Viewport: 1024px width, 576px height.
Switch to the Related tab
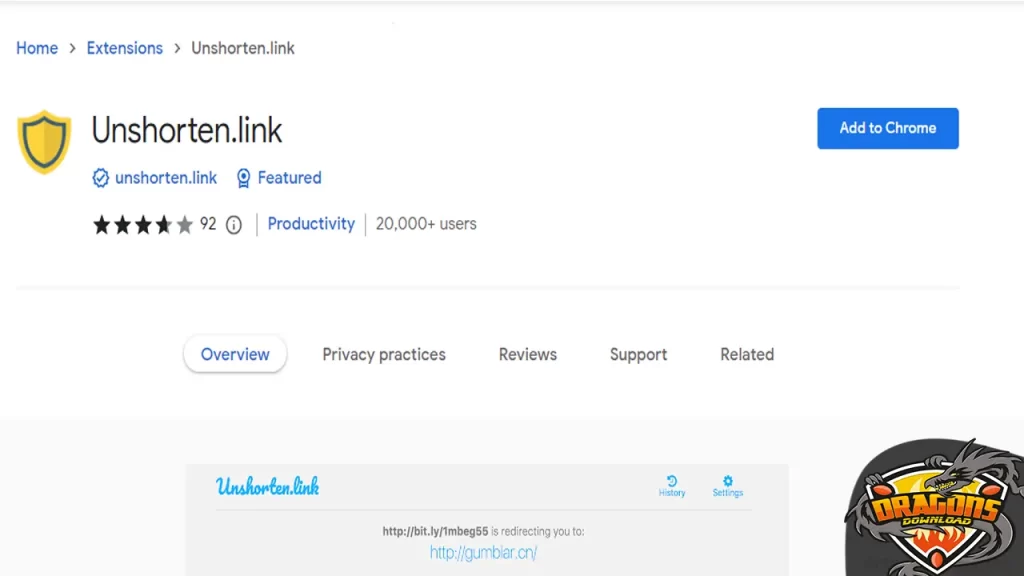(x=746, y=354)
